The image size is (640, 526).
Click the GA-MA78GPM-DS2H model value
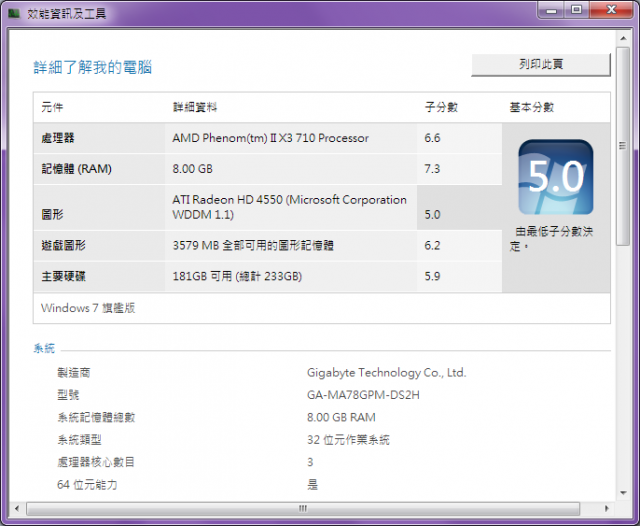pyautogui.click(x=363, y=395)
